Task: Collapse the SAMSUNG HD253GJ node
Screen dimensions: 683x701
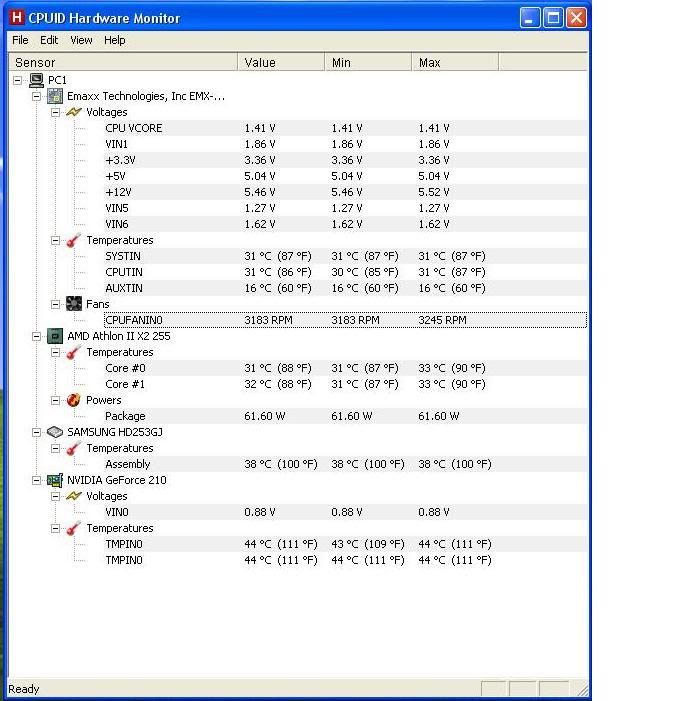Action: tap(37, 432)
